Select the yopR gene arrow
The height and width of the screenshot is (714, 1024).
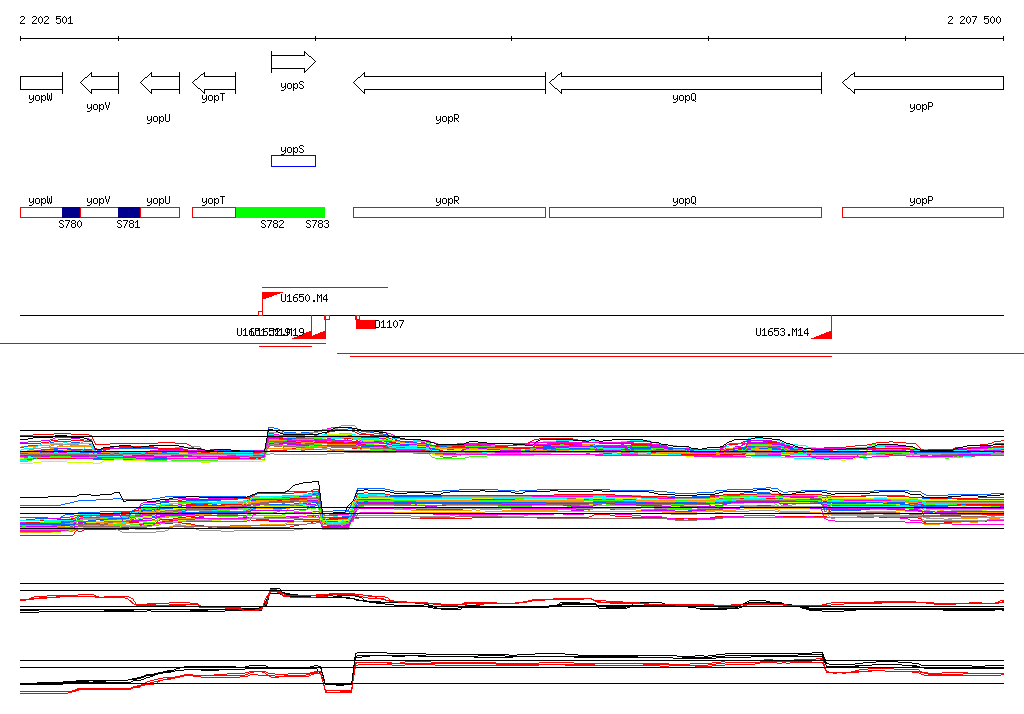point(449,83)
